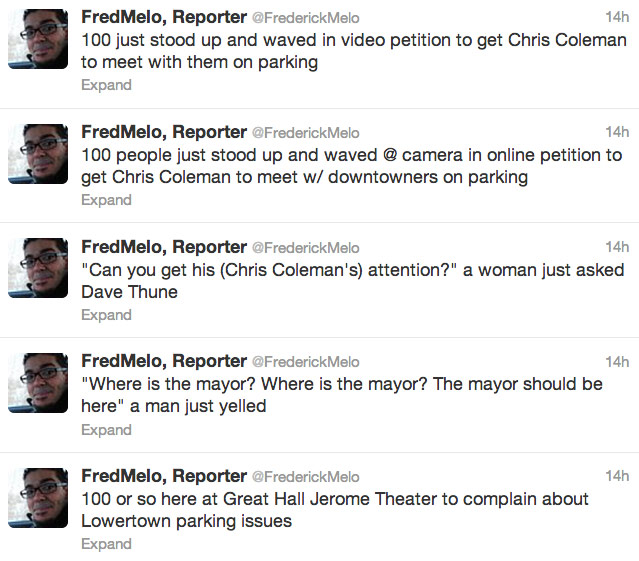Viewport: 639px width, 561px height.
Task: Open FredMelo, Reporter name on Great Hall tweet
Action: tap(163, 476)
